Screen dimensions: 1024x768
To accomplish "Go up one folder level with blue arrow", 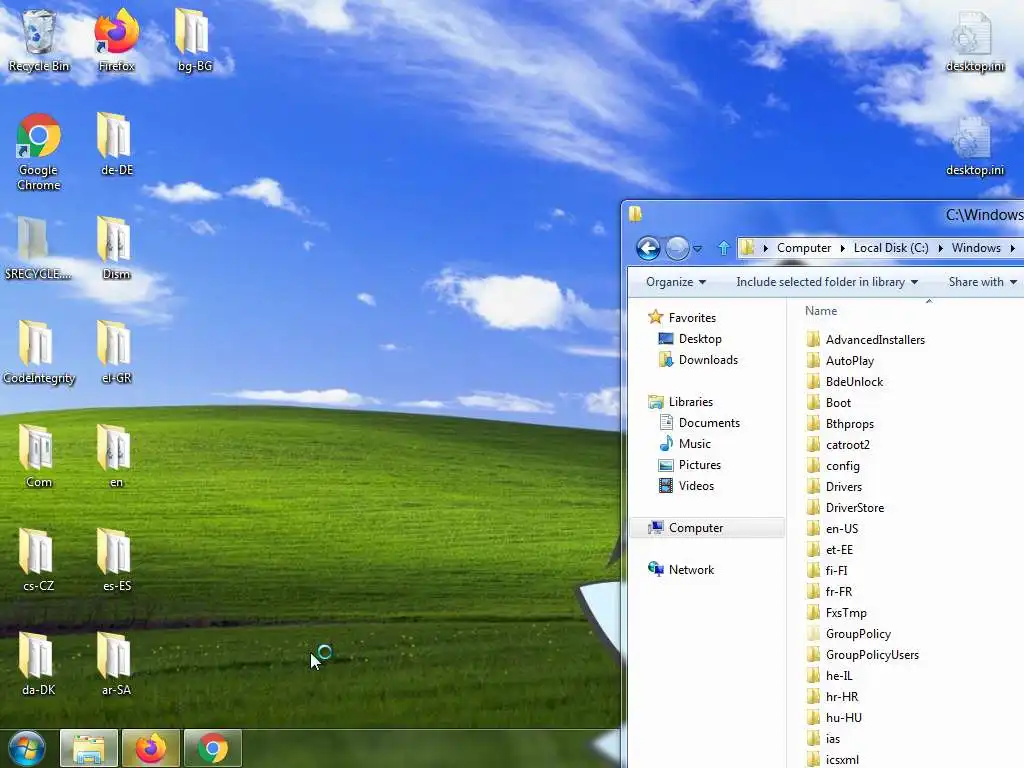I will [x=724, y=248].
